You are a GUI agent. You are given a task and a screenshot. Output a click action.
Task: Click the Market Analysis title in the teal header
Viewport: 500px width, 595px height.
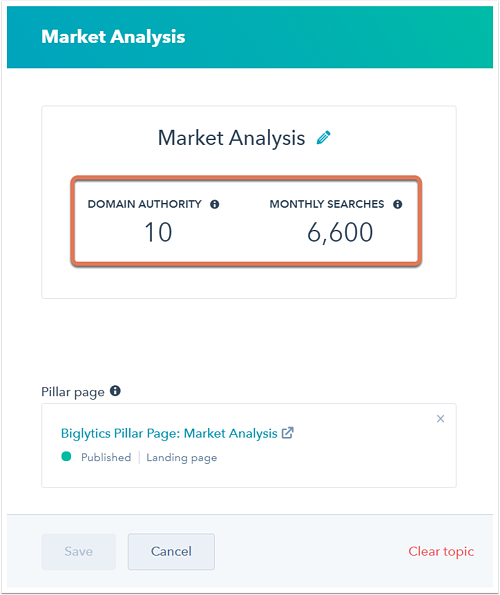[113, 37]
